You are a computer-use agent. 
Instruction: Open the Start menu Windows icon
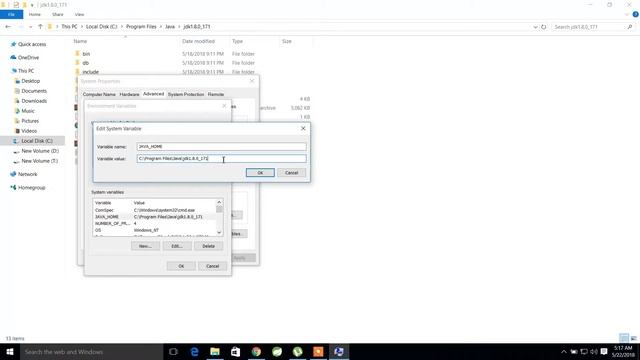(x=10, y=352)
